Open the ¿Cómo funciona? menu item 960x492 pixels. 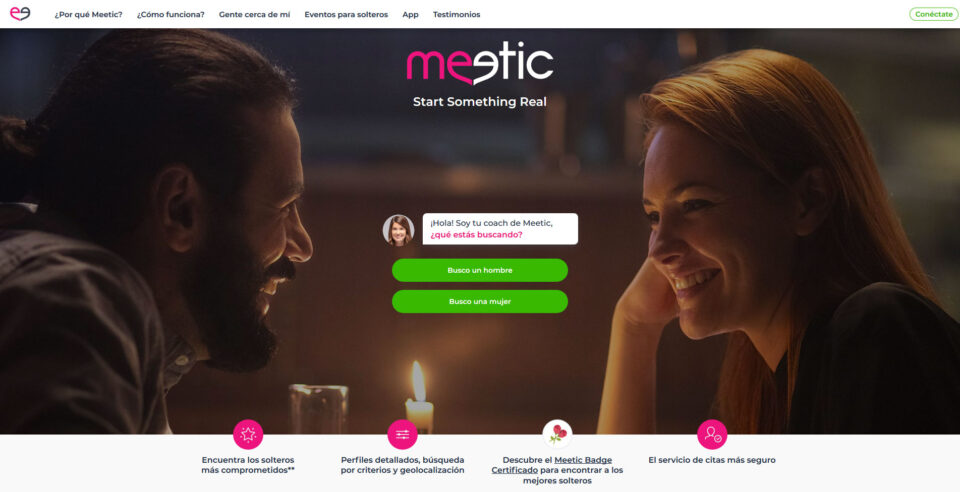[171, 14]
